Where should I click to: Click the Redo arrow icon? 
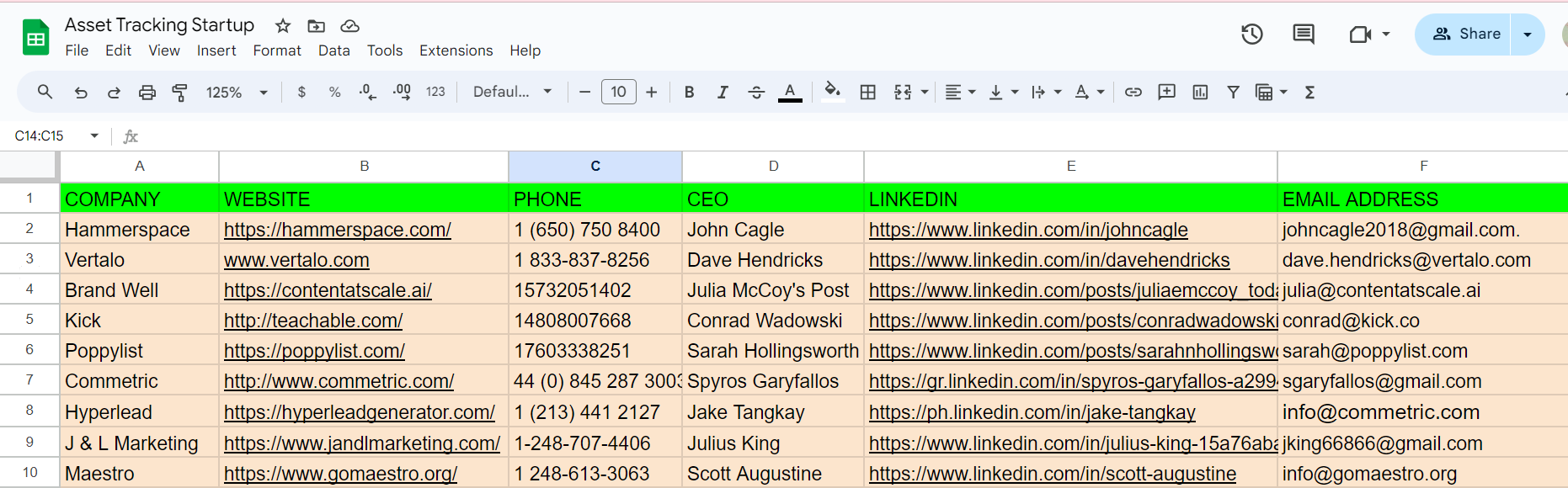[114, 93]
